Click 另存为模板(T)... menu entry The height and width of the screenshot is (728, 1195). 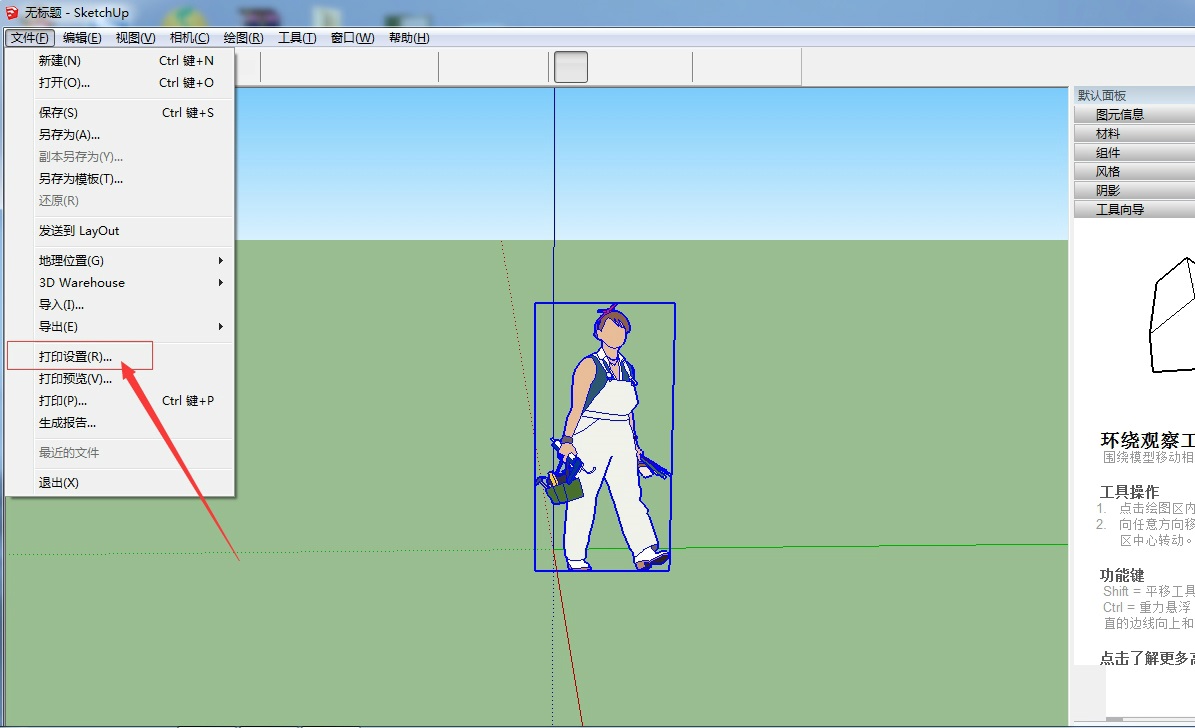point(81,179)
